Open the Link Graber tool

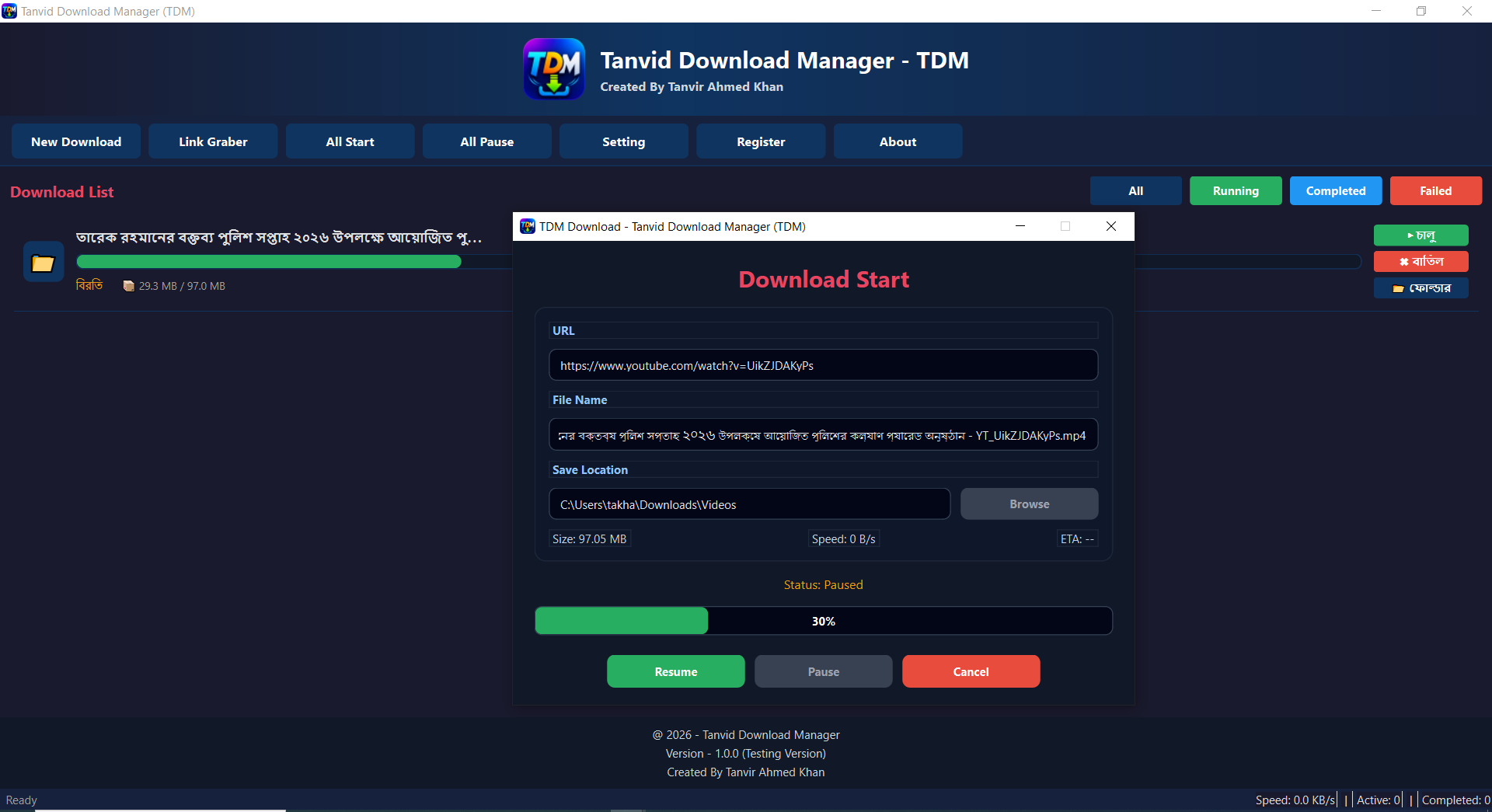213,141
